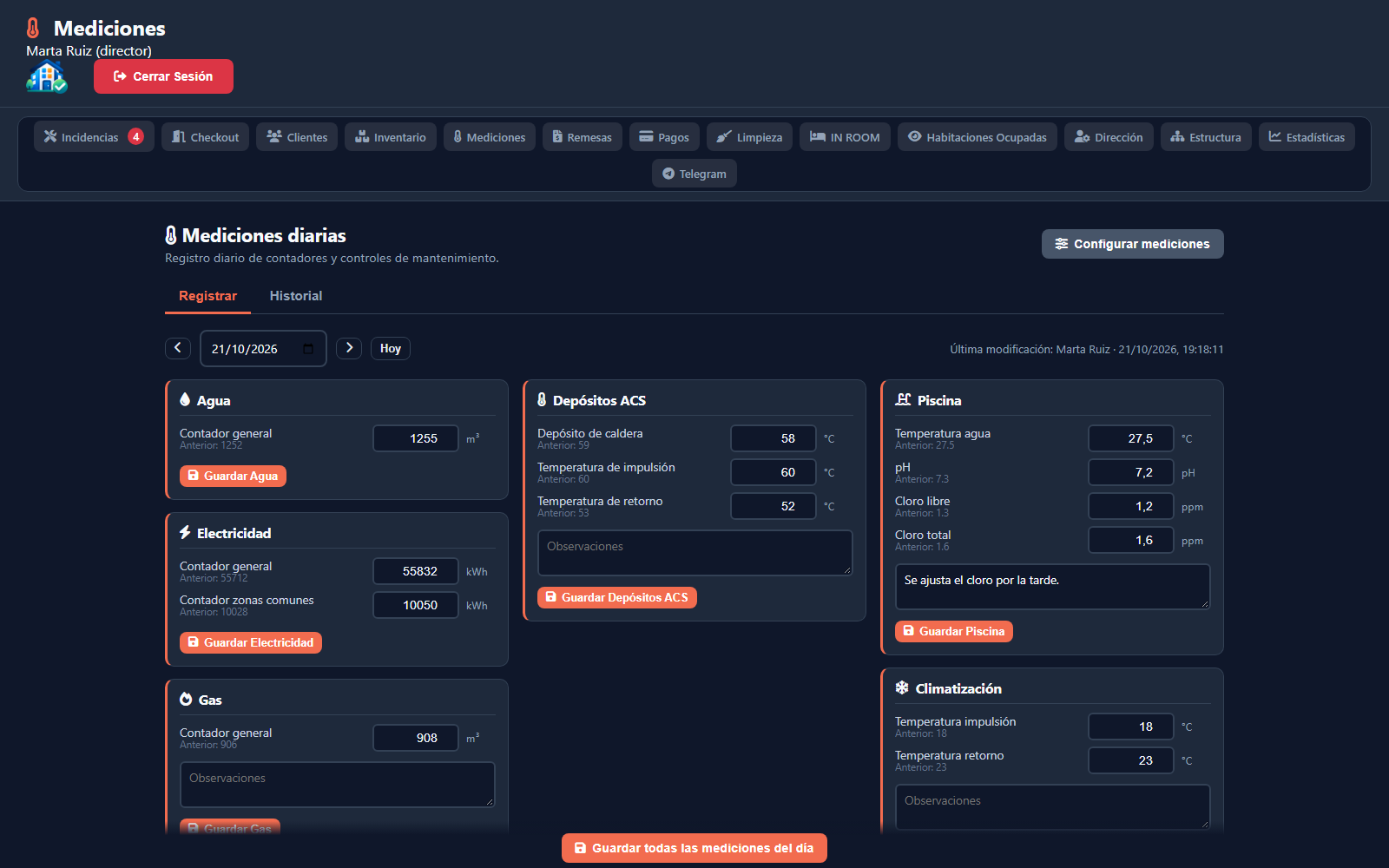Edit Agua Contador general value 1255
This screenshot has height=868, width=1389.
point(416,438)
